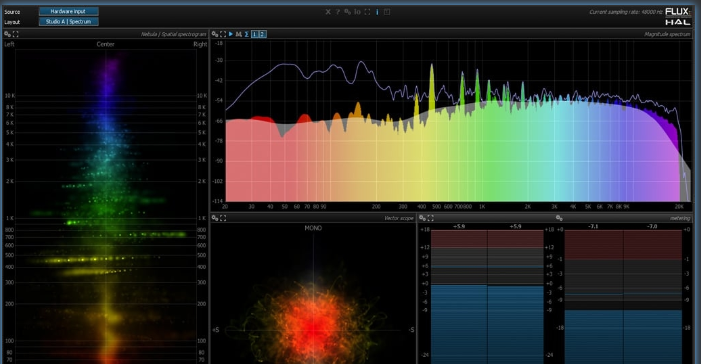Click the -114 dB label on spectrum scale
Image resolution: width=701 pixels, height=364 pixels.
pyautogui.click(x=218, y=201)
